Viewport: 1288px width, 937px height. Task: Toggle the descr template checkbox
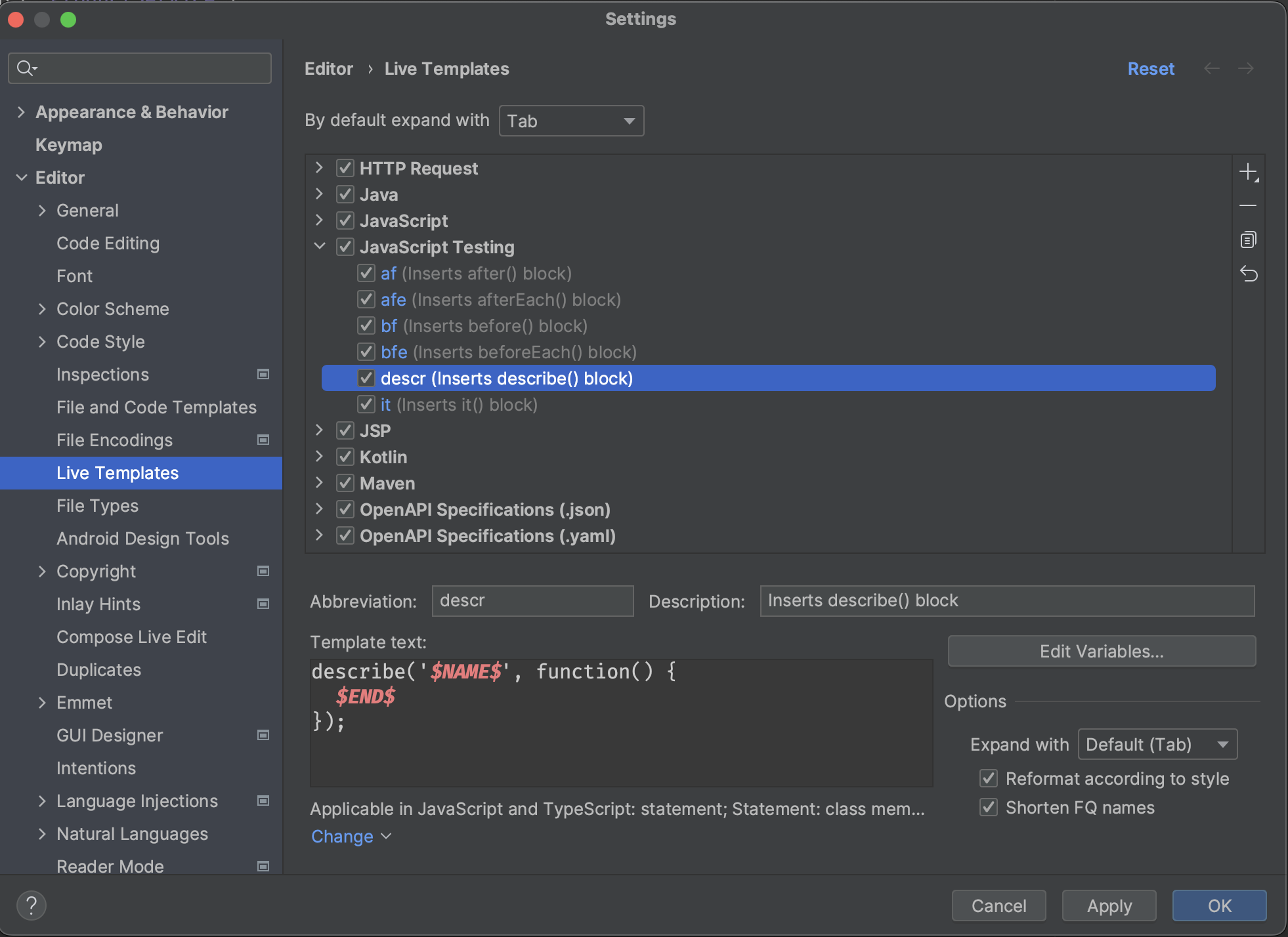click(x=366, y=378)
